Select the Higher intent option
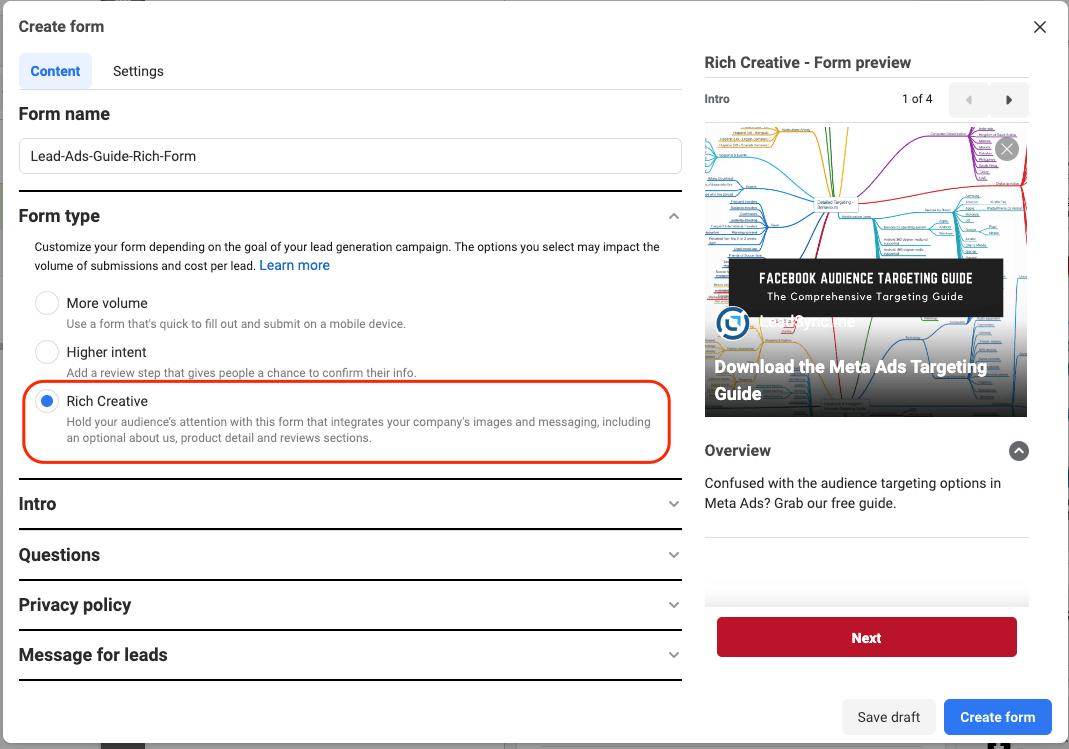Screen dimensions: 1069x749 [x=47, y=352]
